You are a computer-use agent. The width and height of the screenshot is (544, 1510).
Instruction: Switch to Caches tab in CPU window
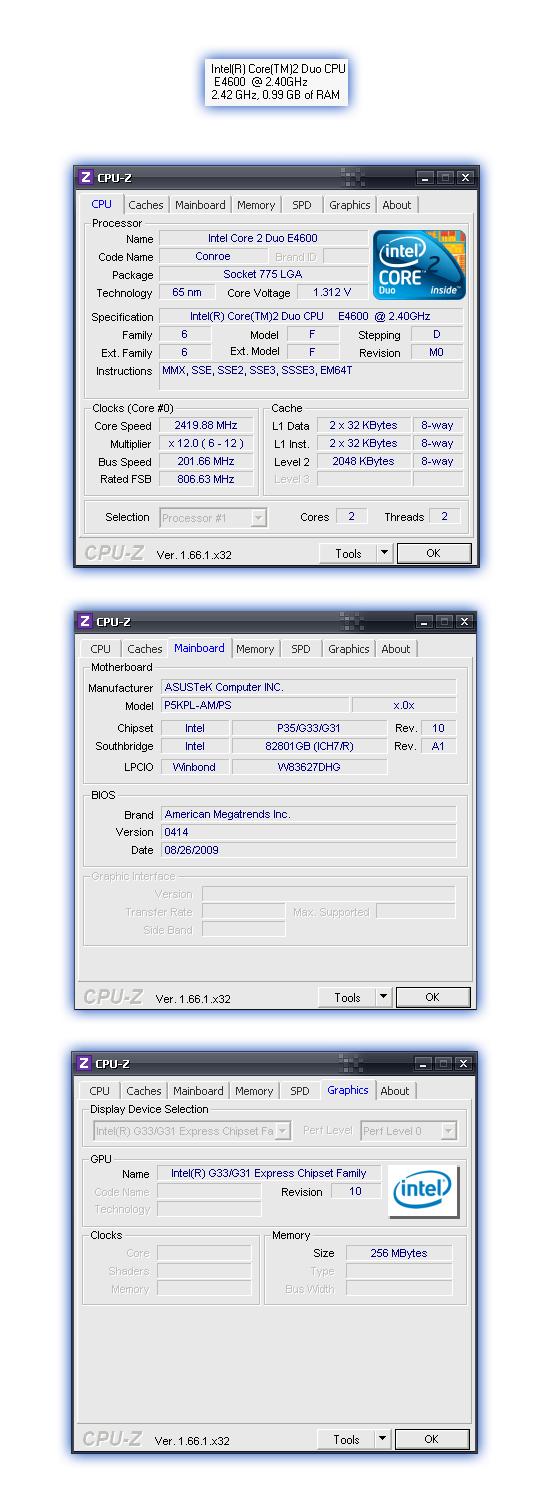(145, 205)
